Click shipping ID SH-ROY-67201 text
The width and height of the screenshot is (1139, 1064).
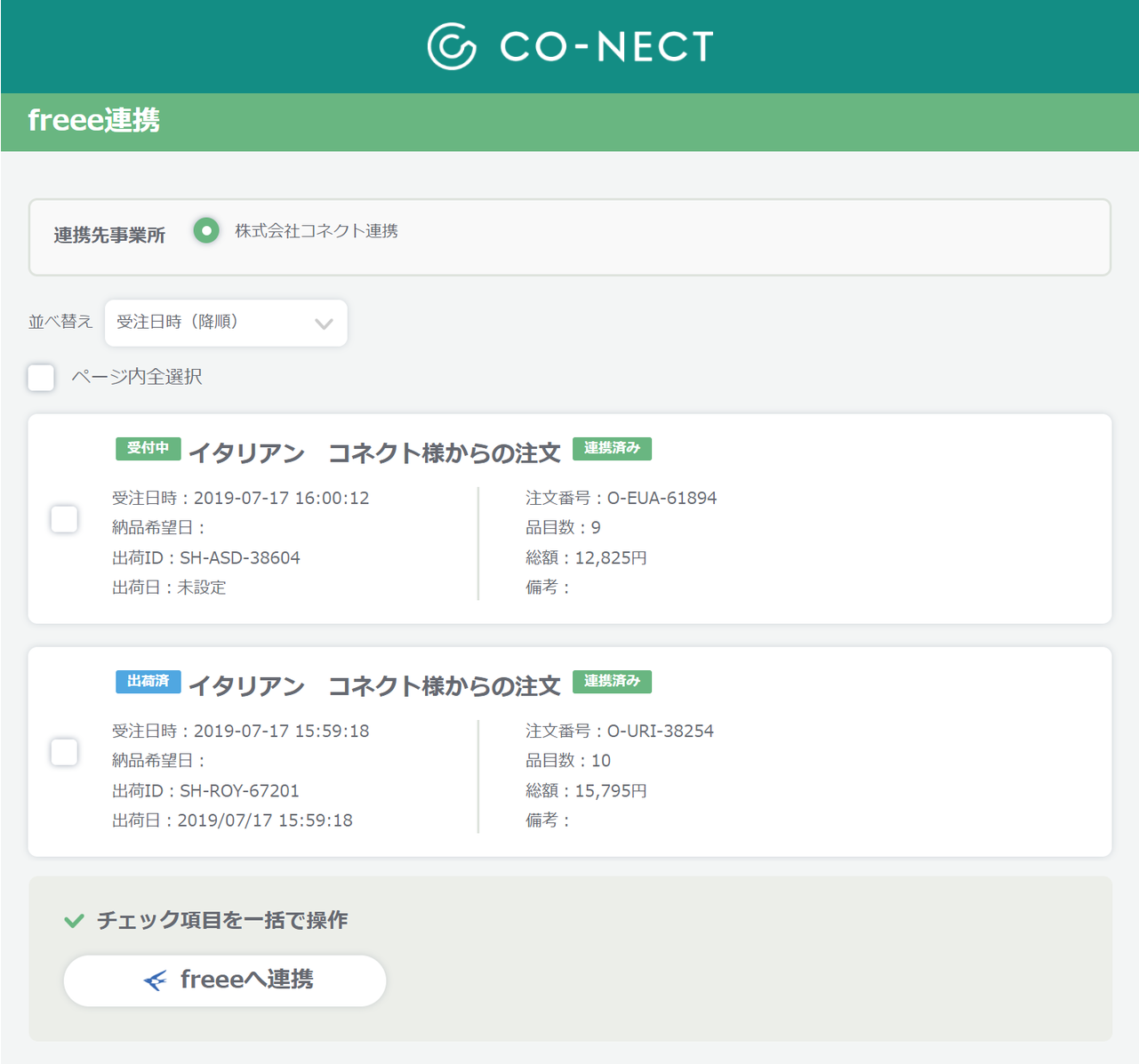tap(239, 790)
